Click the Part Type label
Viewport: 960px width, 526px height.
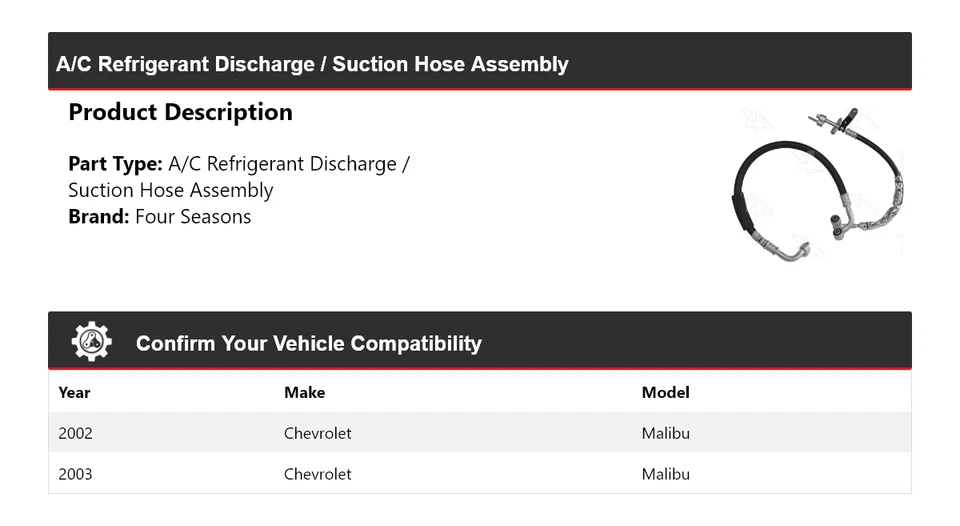(x=115, y=164)
